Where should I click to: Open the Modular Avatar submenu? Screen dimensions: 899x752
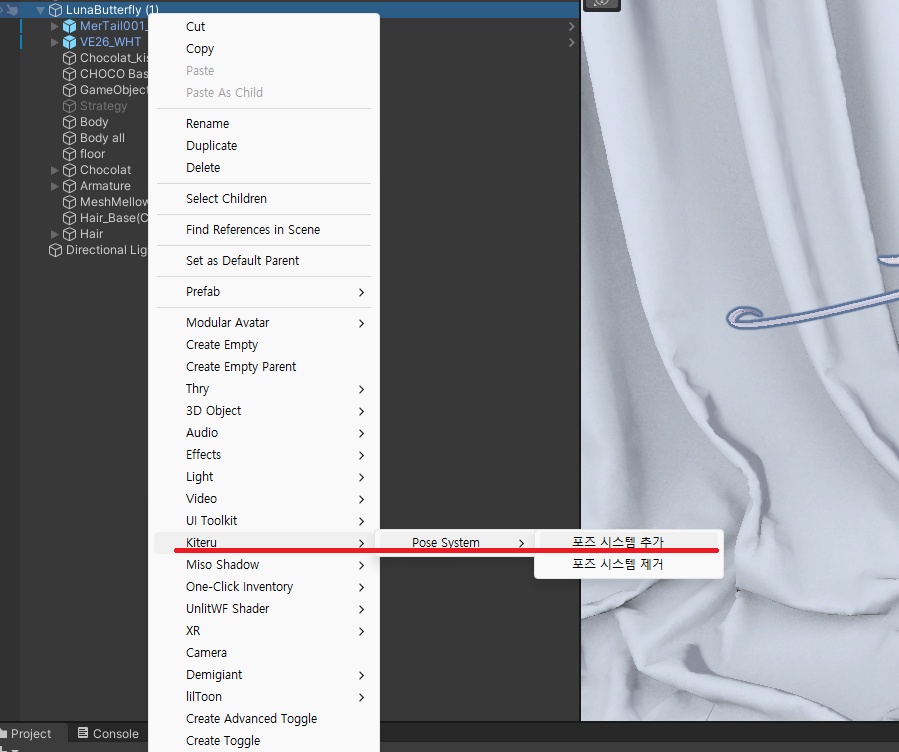coord(264,323)
